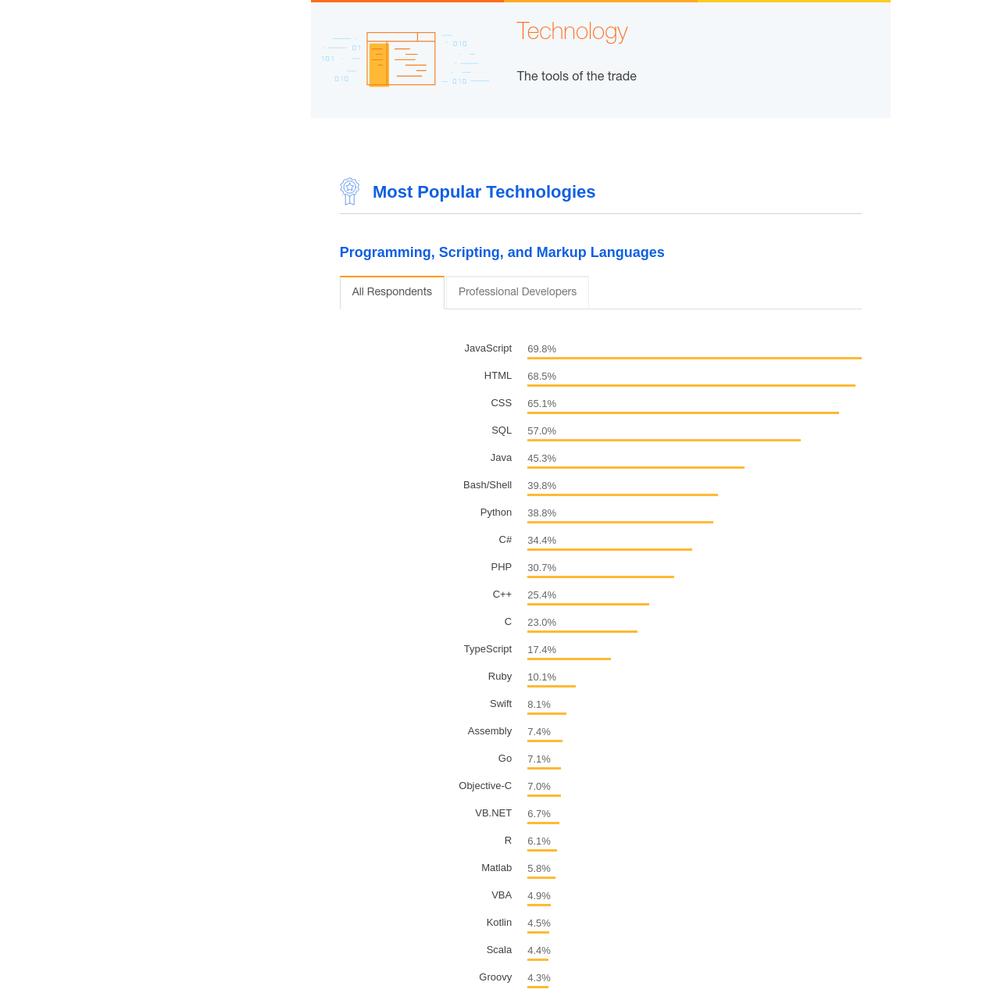Click the ribbon badge icon beside Most Popular Technologies

click(349, 191)
